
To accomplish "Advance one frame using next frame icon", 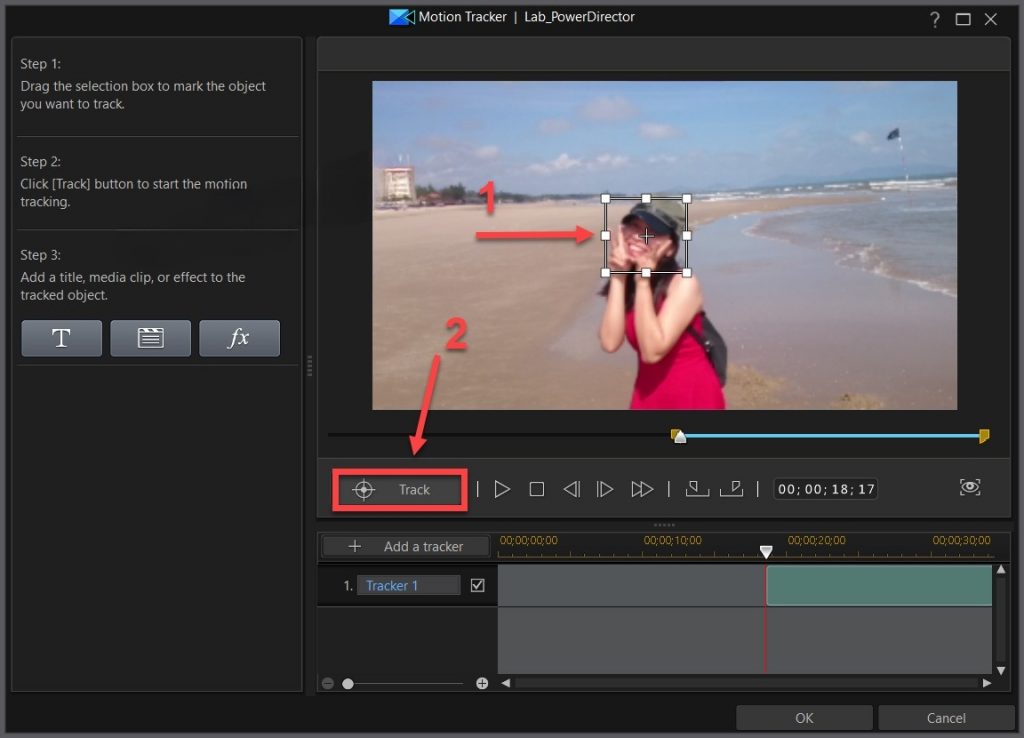I will (605, 489).
